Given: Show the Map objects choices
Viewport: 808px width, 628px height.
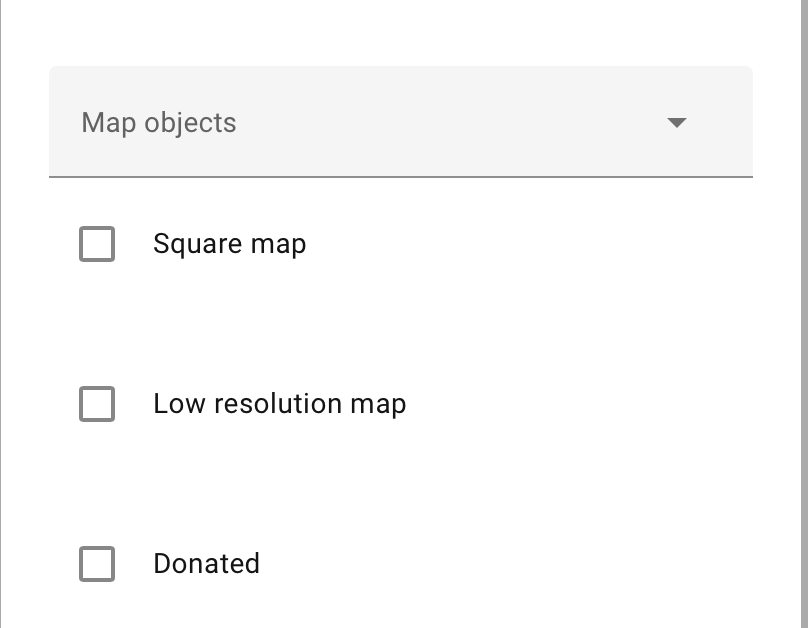Looking at the screenshot, I should [677, 123].
